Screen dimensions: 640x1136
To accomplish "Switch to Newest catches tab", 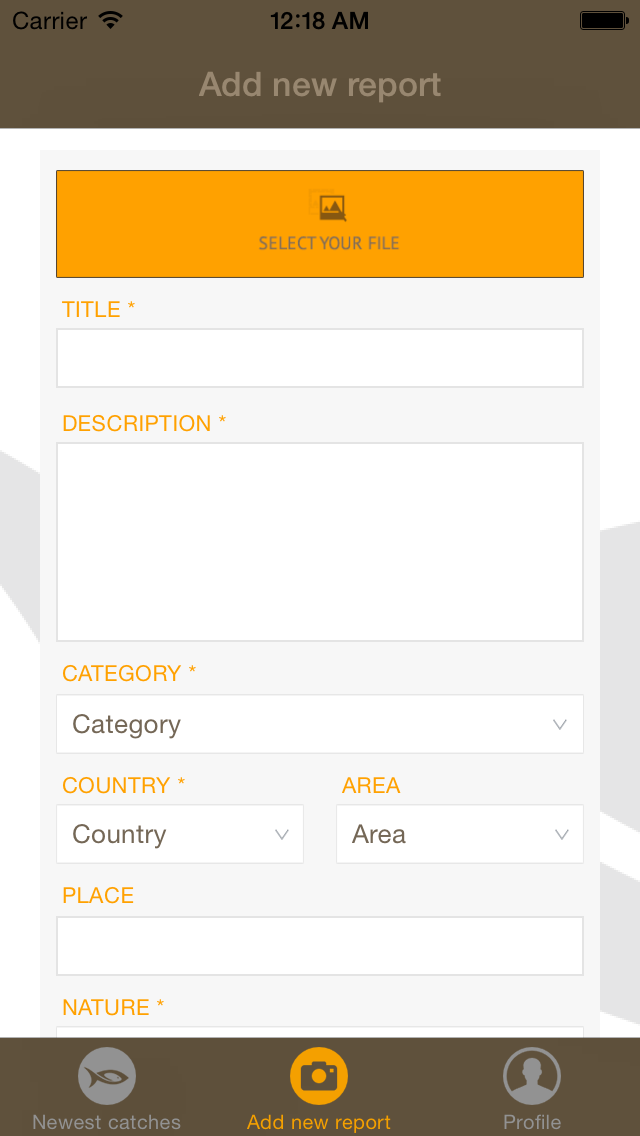I will [107, 1122].
